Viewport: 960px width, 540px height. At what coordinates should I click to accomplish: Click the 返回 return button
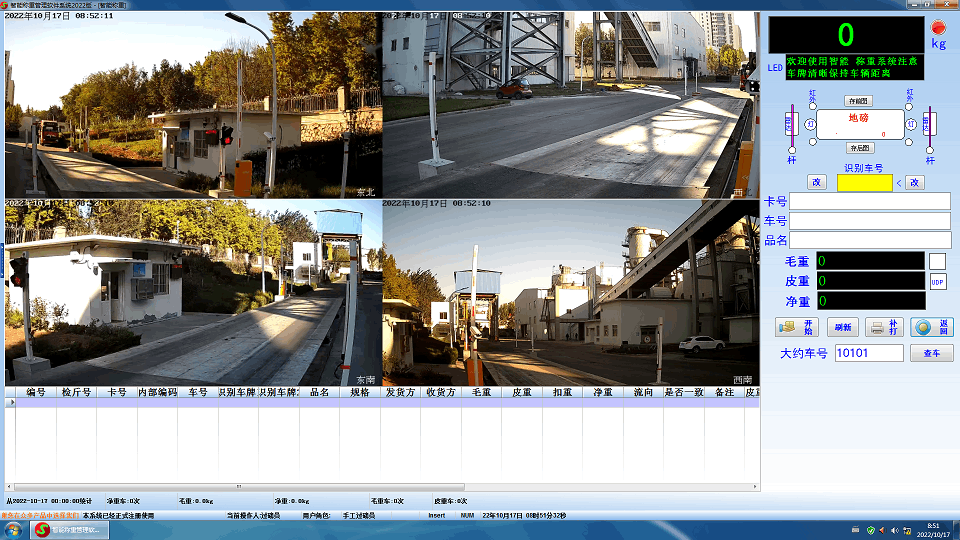(x=932, y=327)
